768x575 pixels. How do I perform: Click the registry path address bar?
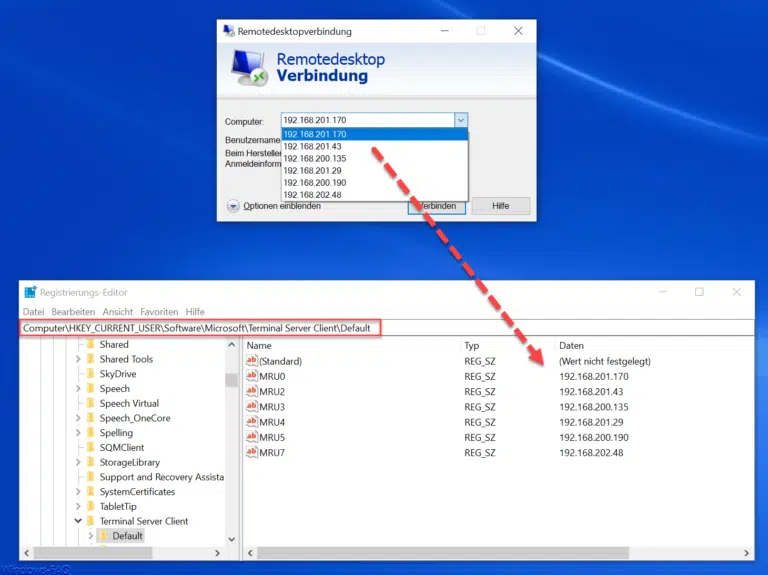click(x=200, y=328)
